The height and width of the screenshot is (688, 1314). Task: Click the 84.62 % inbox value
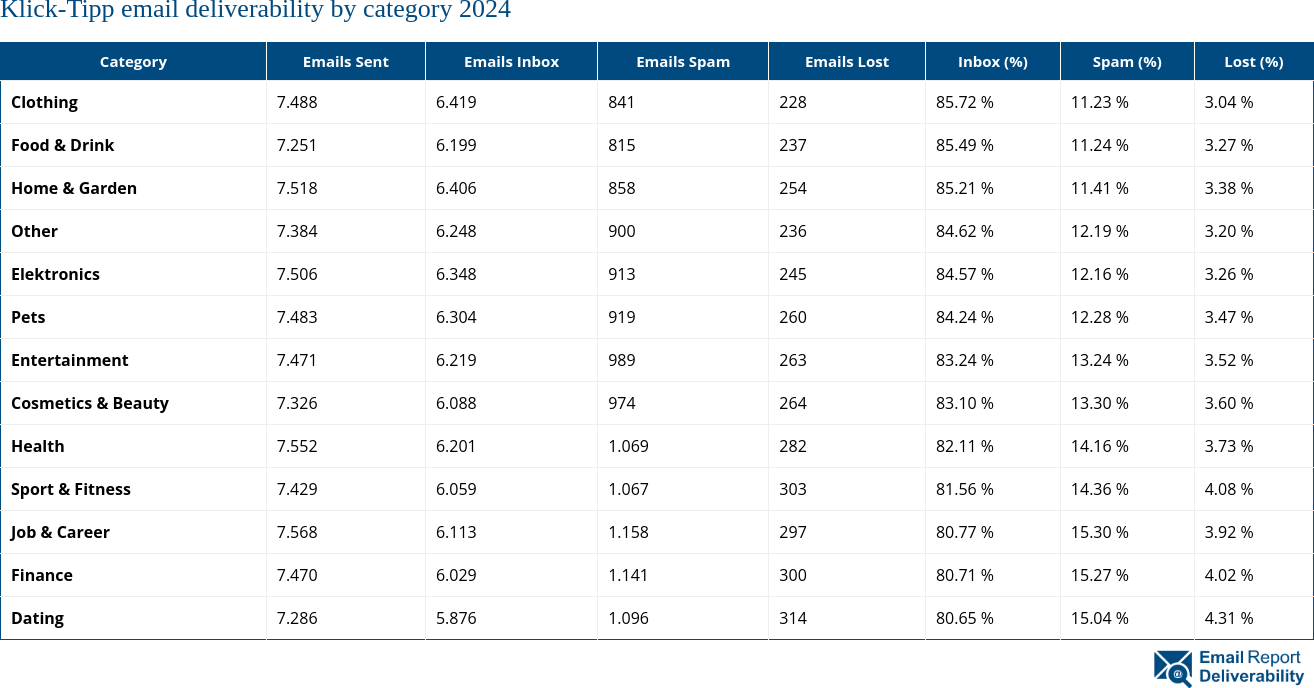pos(965,231)
